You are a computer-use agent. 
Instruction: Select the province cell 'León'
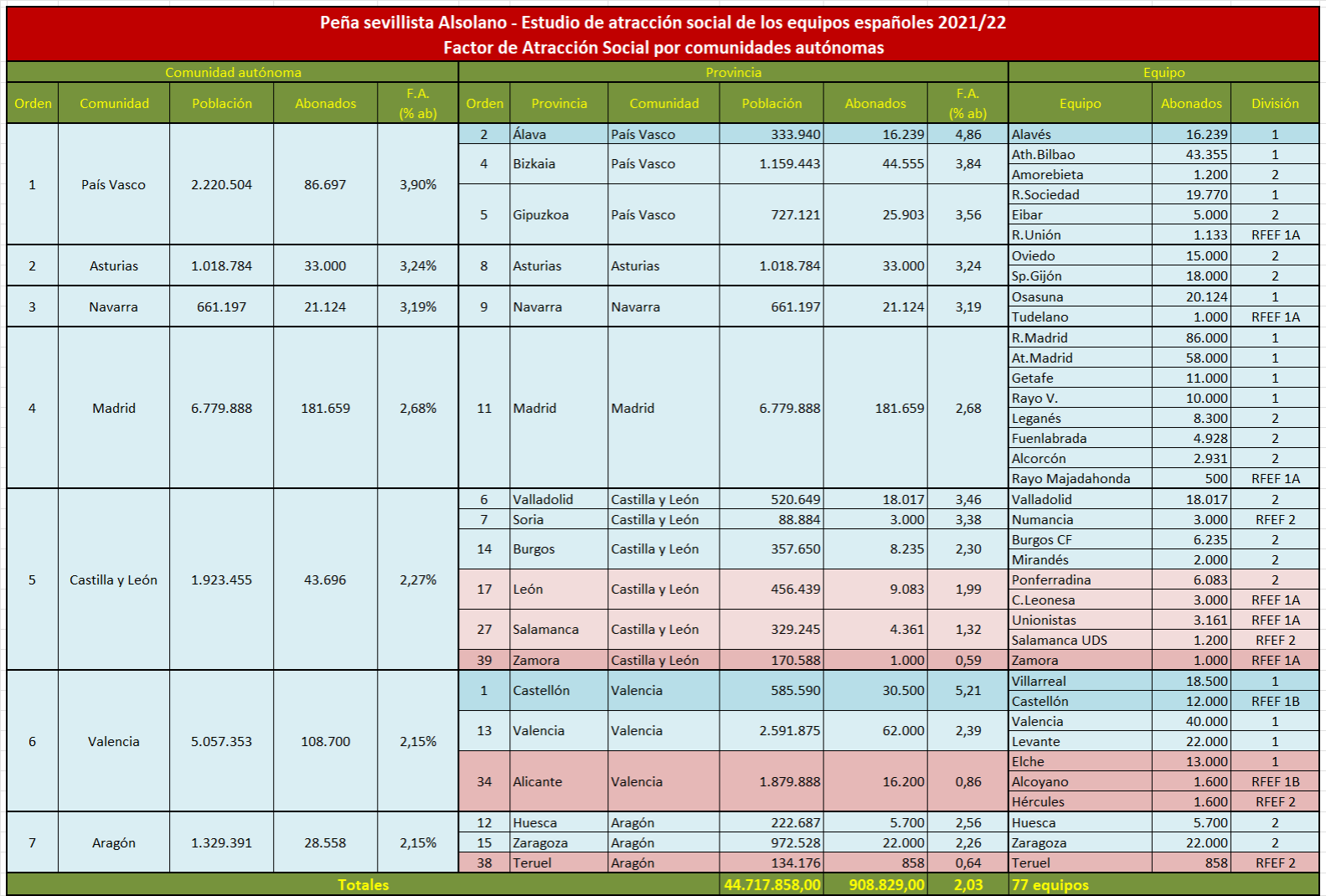click(559, 589)
